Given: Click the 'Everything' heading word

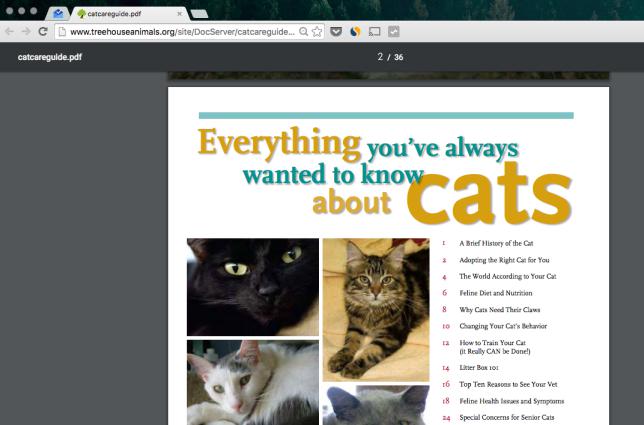Looking at the screenshot, I should pyautogui.click(x=279, y=144).
